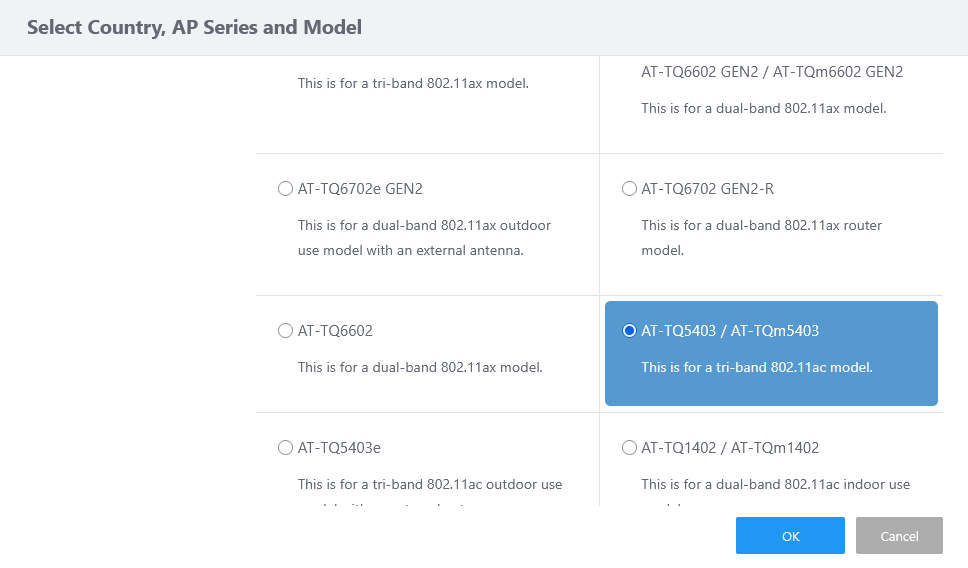Viewport: 968px width, 568px height.
Task: Pick the AT-TQ5403e radio button
Action: point(285,448)
